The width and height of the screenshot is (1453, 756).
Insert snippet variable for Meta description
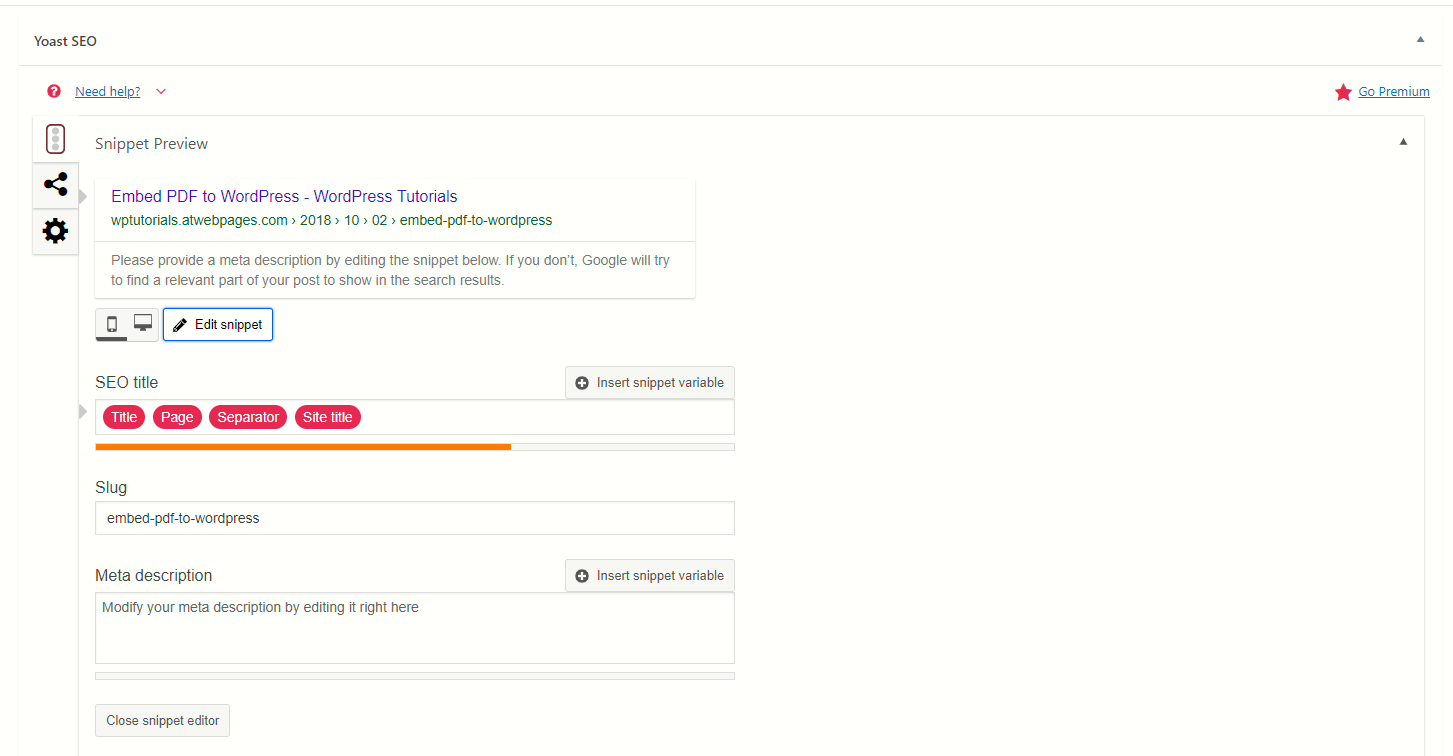650,575
